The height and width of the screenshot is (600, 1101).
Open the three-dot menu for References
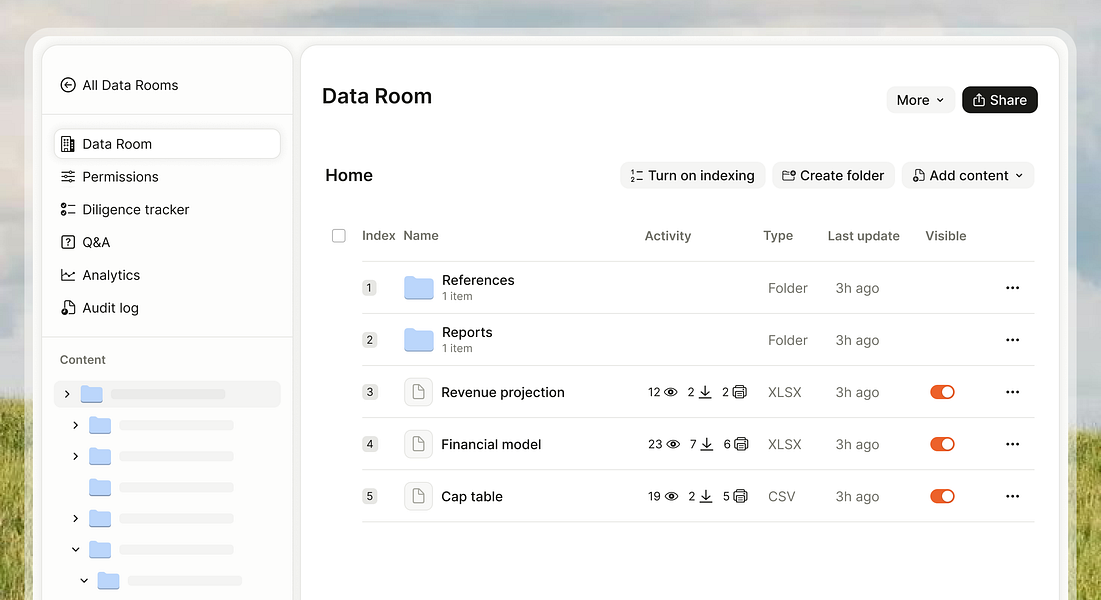[x=1012, y=288]
